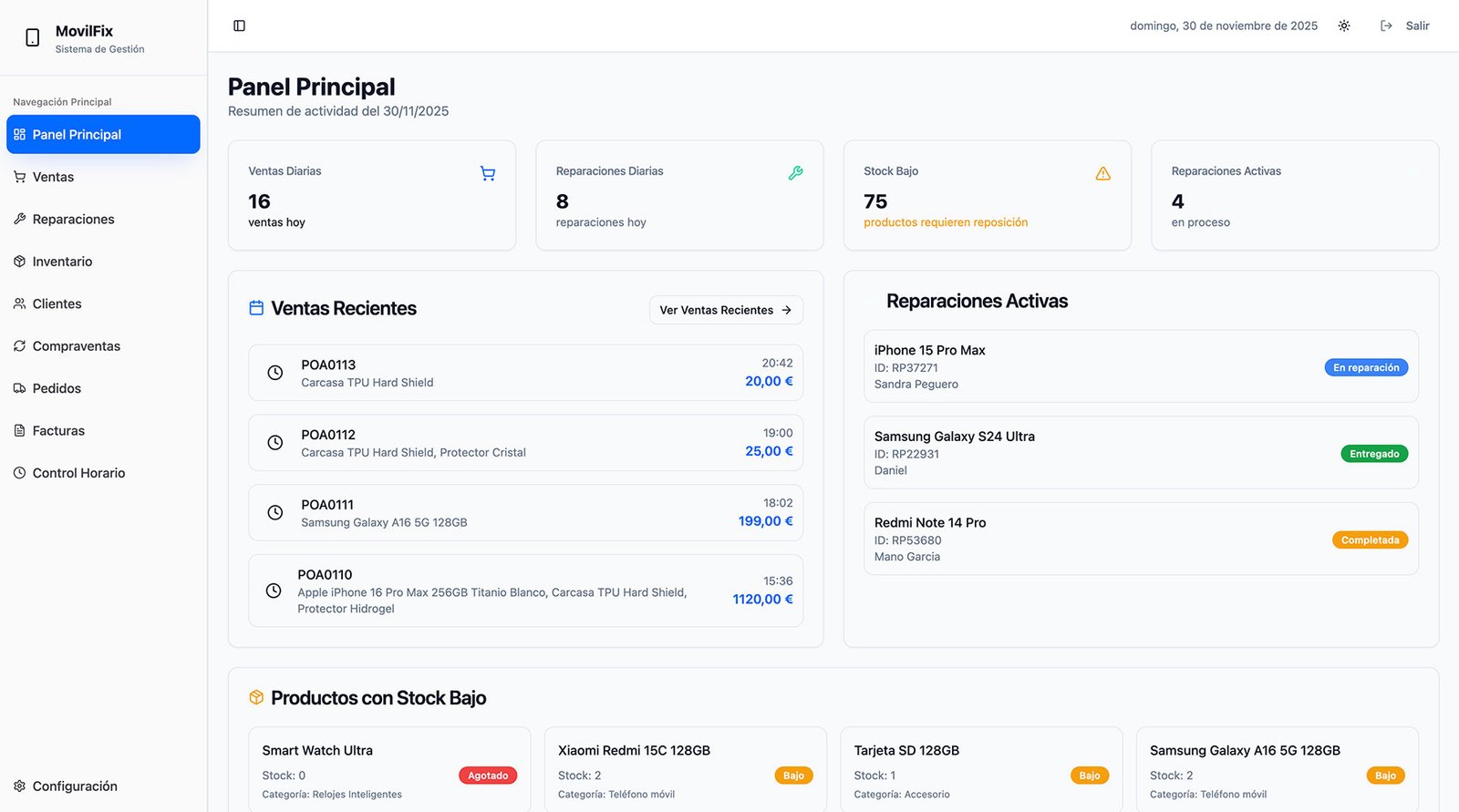Screen dimensions: 1459x812
Task: Switch theme with the sun icon
Action: click(x=1343, y=26)
